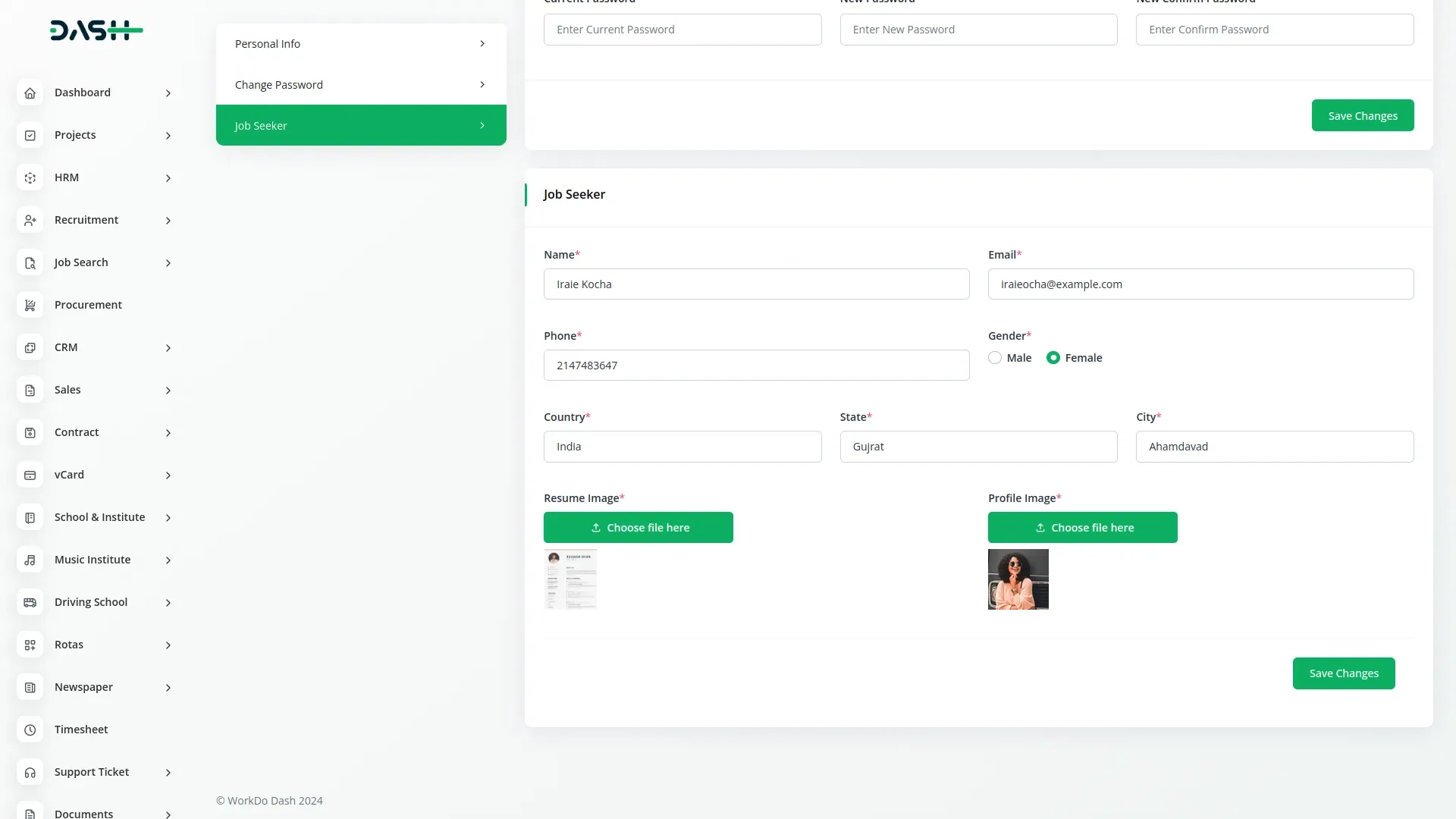Click the Recruitment person-plus icon
The height and width of the screenshot is (819, 1456).
[30, 220]
